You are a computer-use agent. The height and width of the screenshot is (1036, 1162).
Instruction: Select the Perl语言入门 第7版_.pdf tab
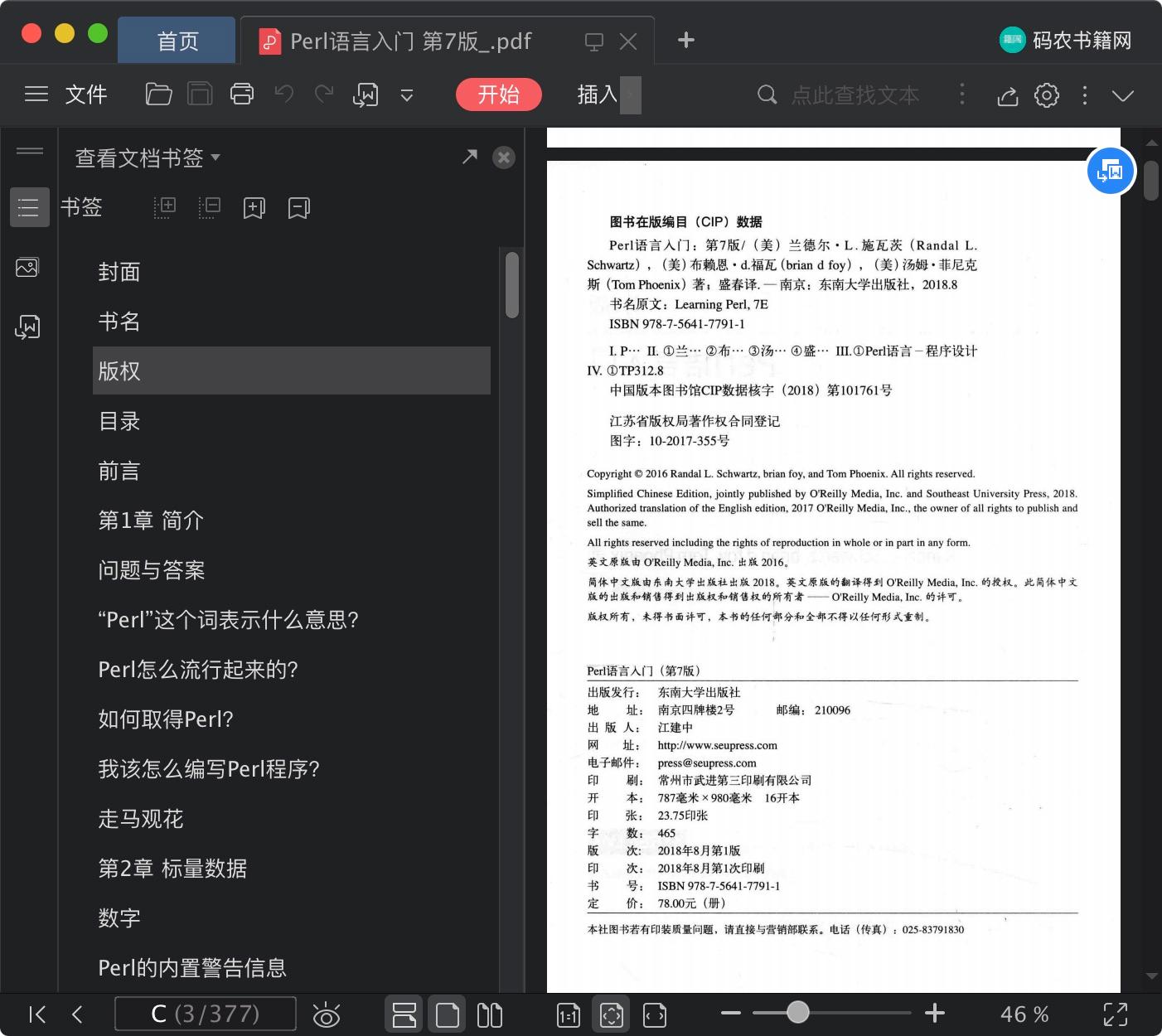coord(410,41)
